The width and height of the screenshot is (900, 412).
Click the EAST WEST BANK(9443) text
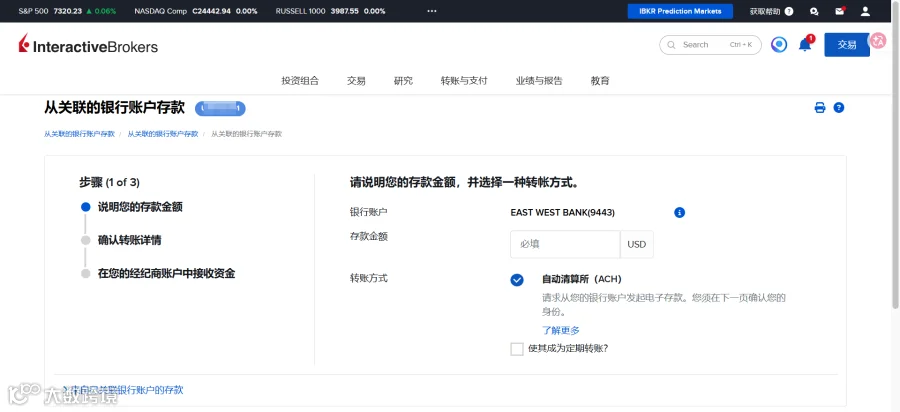pyautogui.click(x=562, y=212)
